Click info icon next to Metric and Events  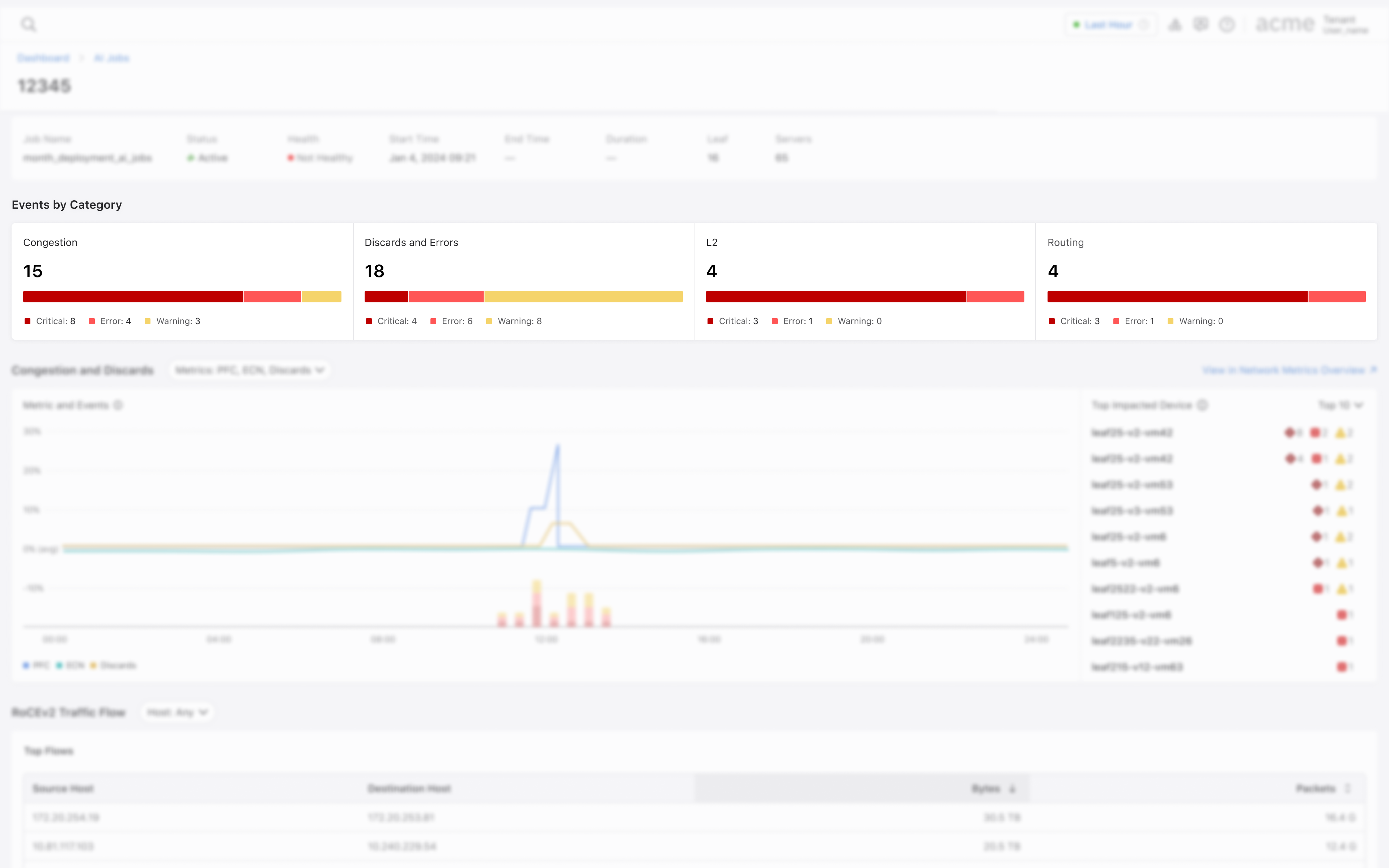pyautogui.click(x=118, y=405)
